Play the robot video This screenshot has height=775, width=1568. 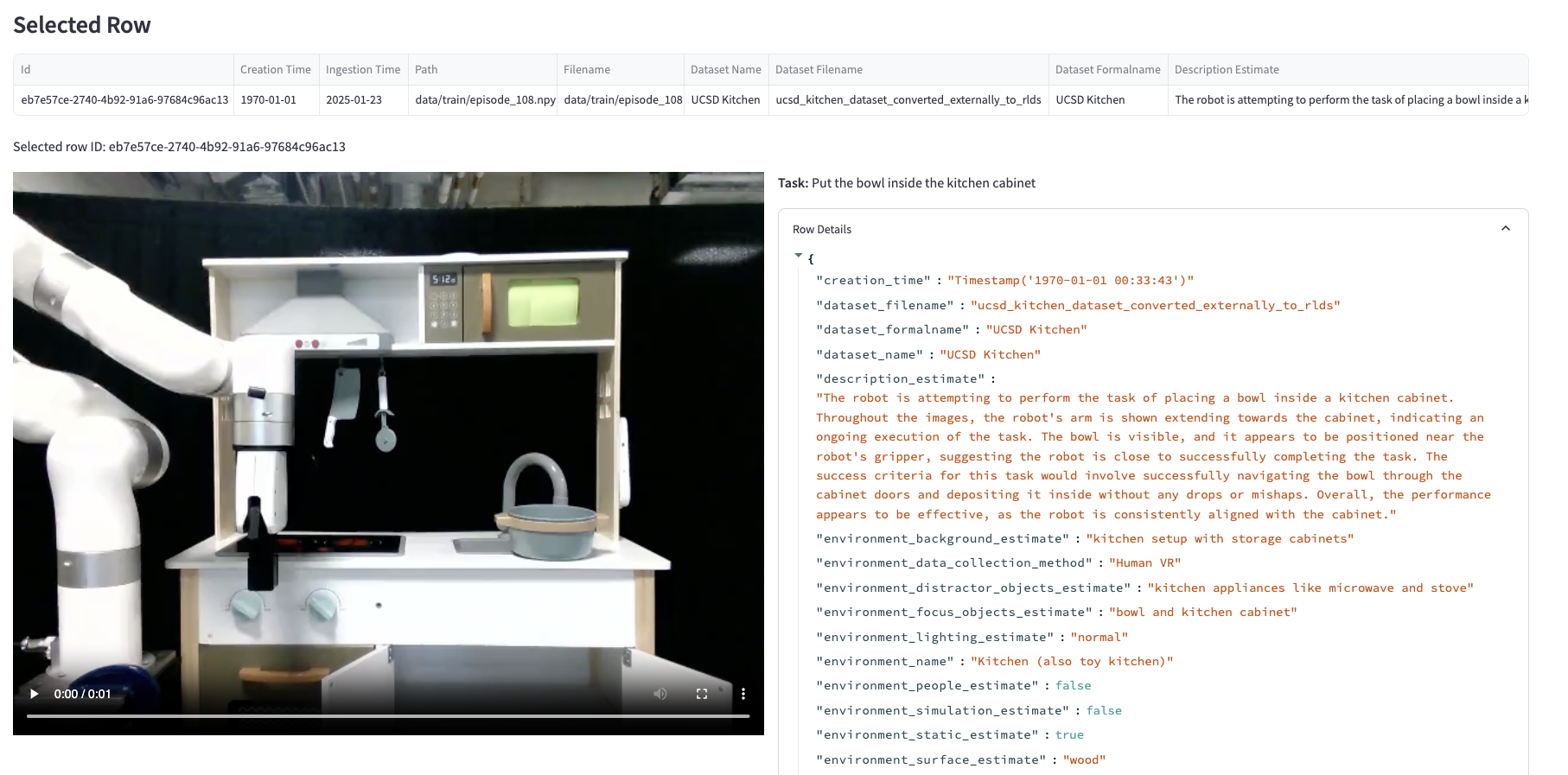[35, 694]
